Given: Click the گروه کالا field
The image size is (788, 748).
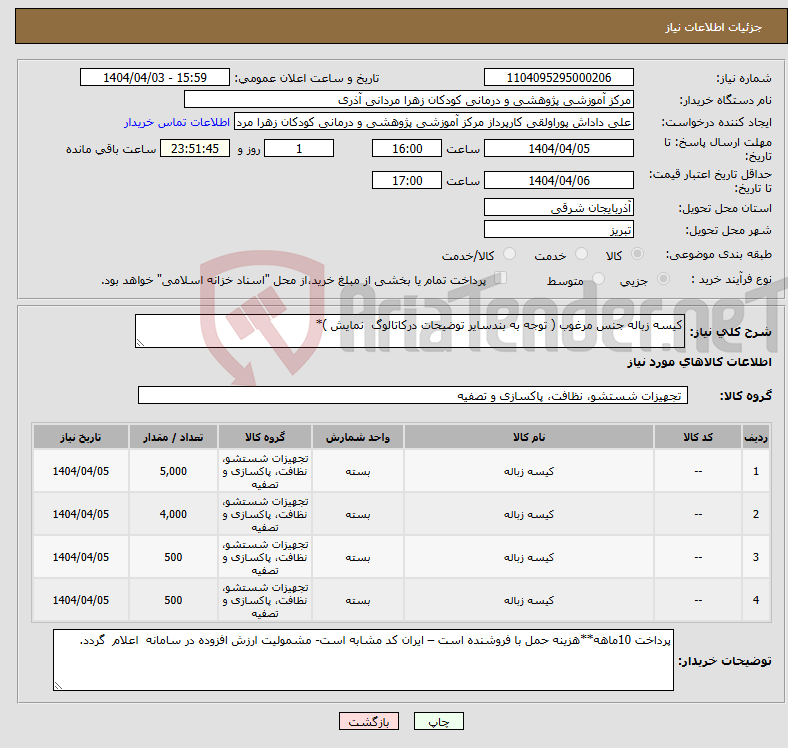Looking at the screenshot, I should click(413, 396).
